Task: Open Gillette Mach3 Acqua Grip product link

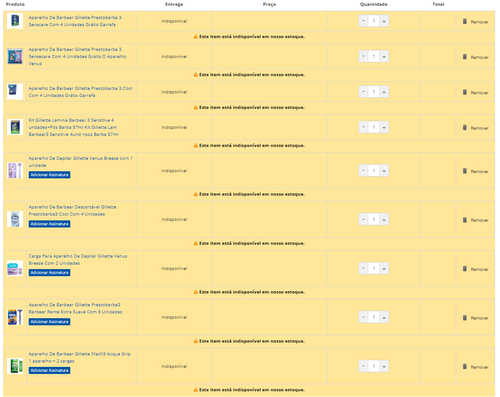Action: click(79, 357)
